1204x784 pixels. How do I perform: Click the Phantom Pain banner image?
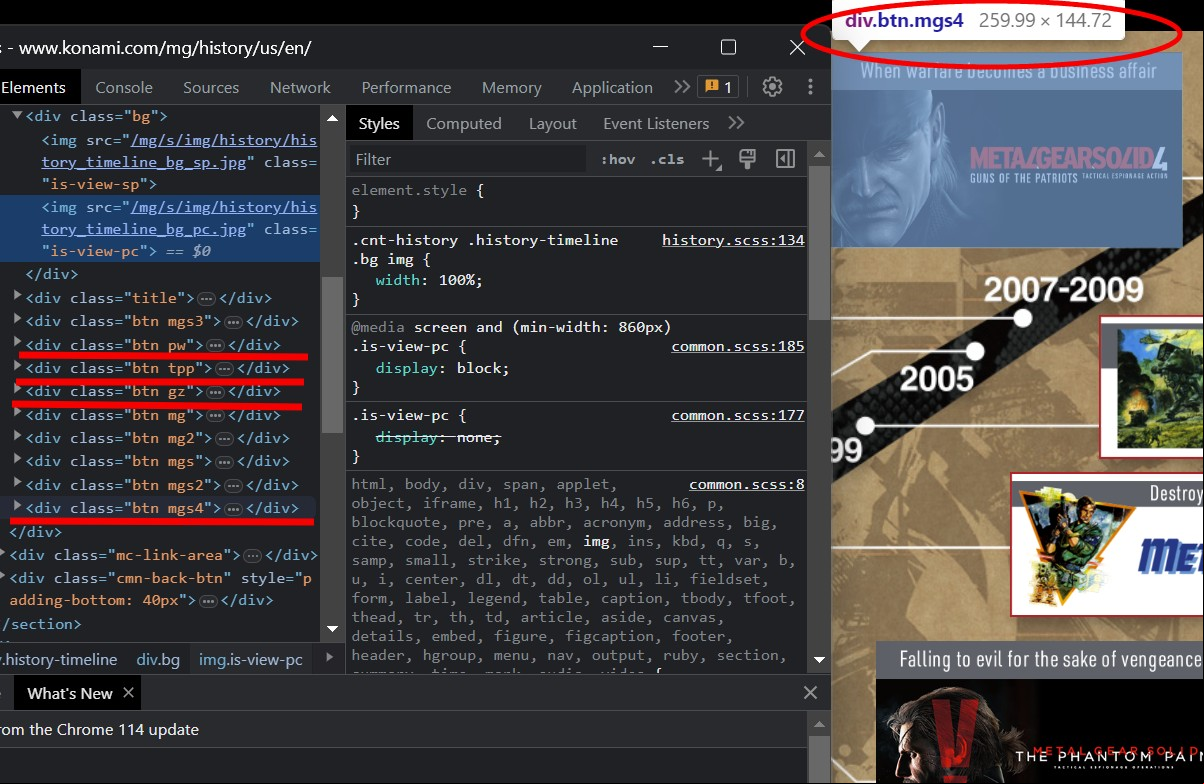1040,731
